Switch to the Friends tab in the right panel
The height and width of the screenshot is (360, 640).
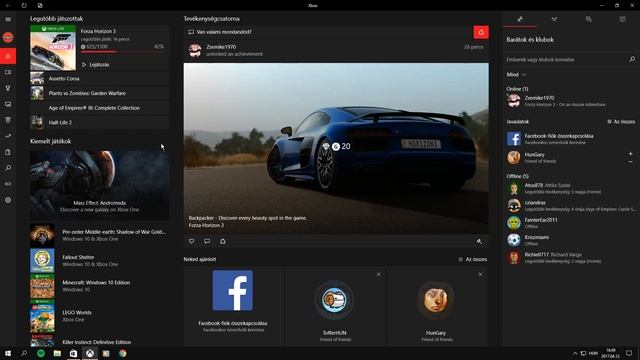520,19
